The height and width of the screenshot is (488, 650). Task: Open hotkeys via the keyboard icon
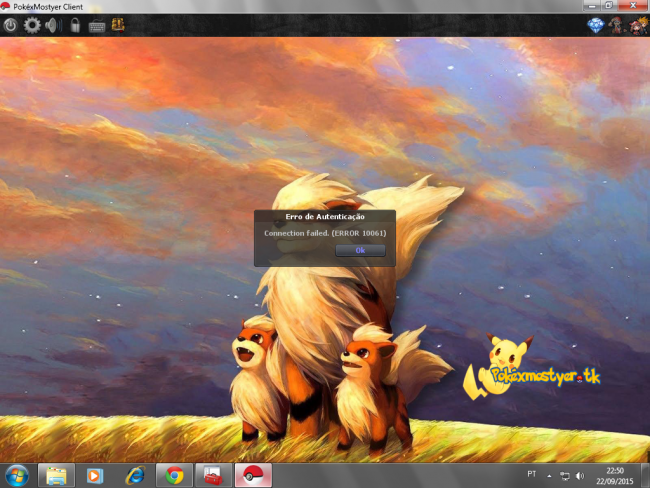(97, 27)
